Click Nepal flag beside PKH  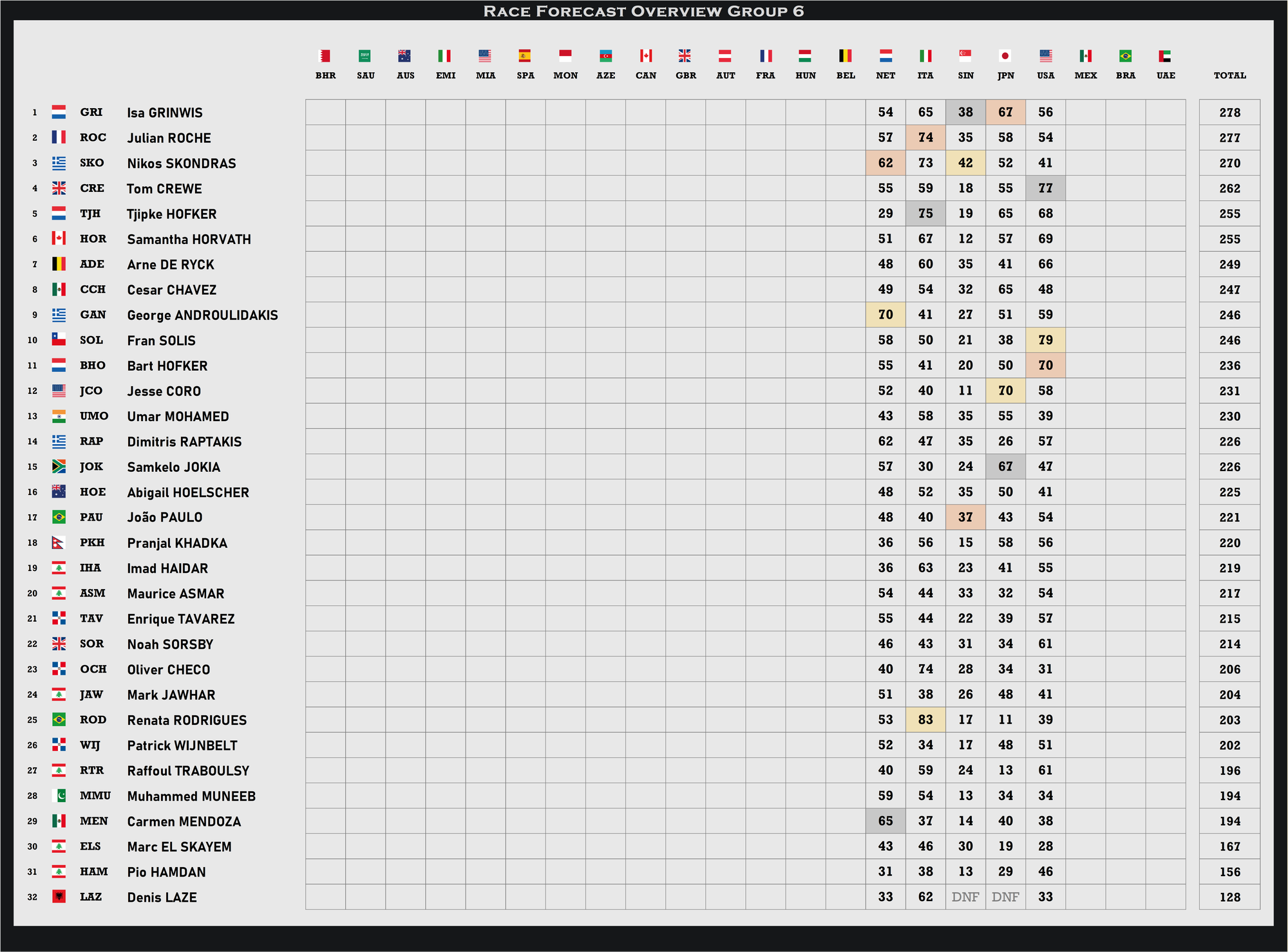[x=58, y=543]
